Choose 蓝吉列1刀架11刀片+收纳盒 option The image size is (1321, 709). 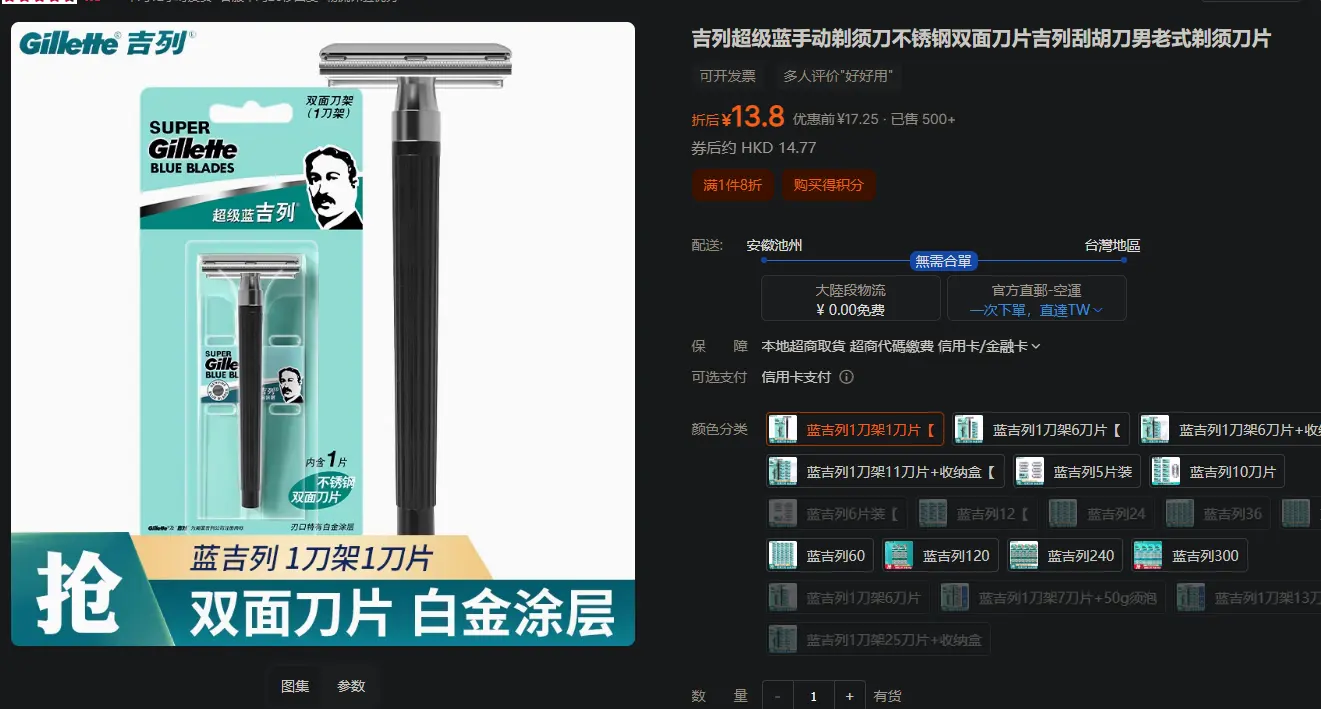point(885,471)
